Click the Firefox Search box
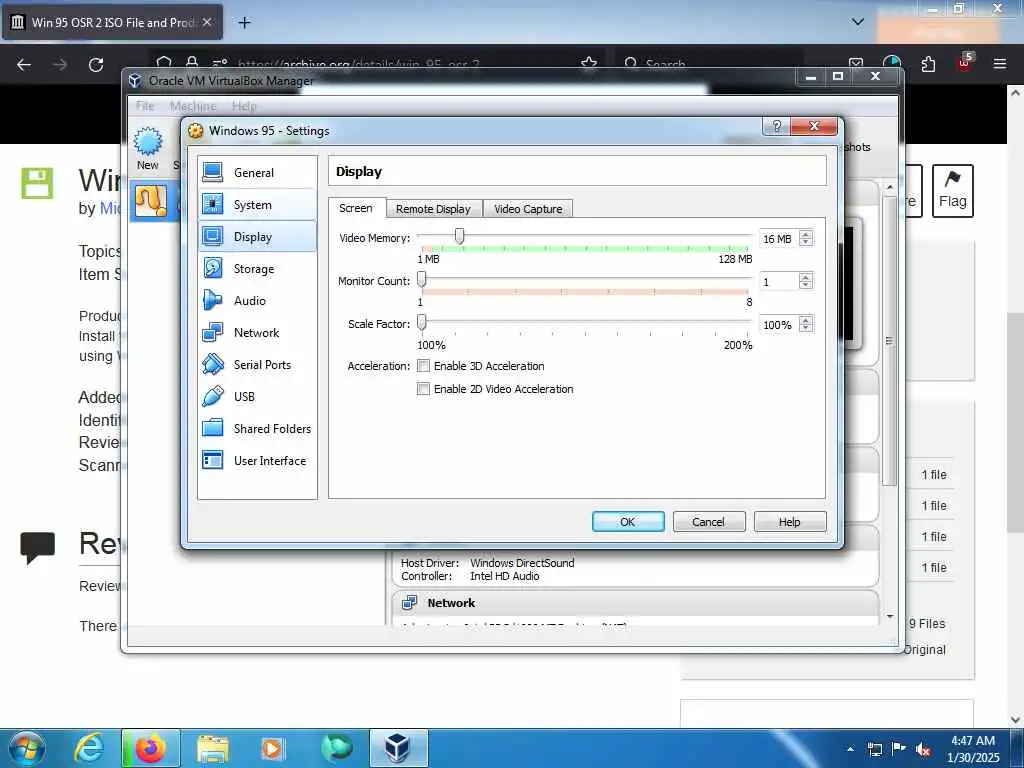The width and height of the screenshot is (1024, 768). click(x=708, y=64)
